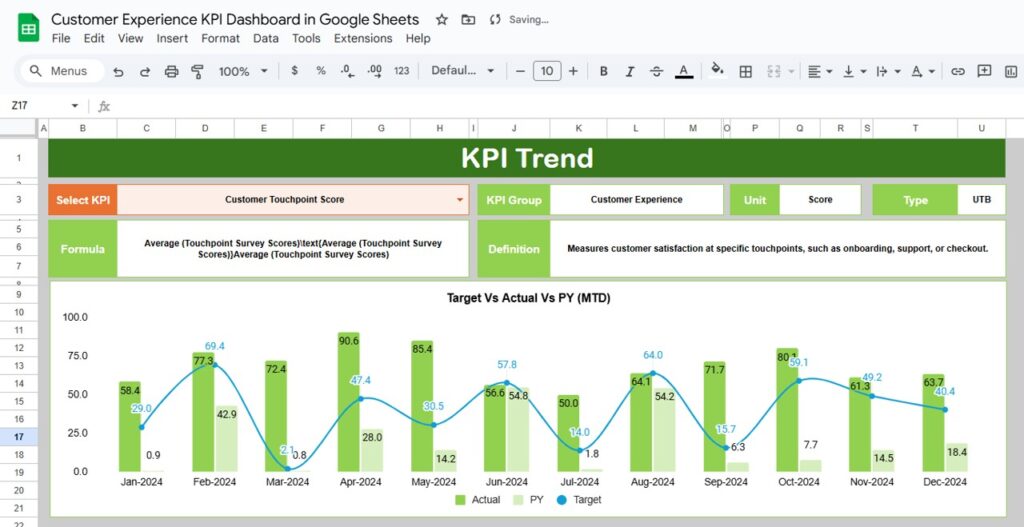Click the Formula text cell
The width and height of the screenshot is (1024, 527).
tap(293, 249)
